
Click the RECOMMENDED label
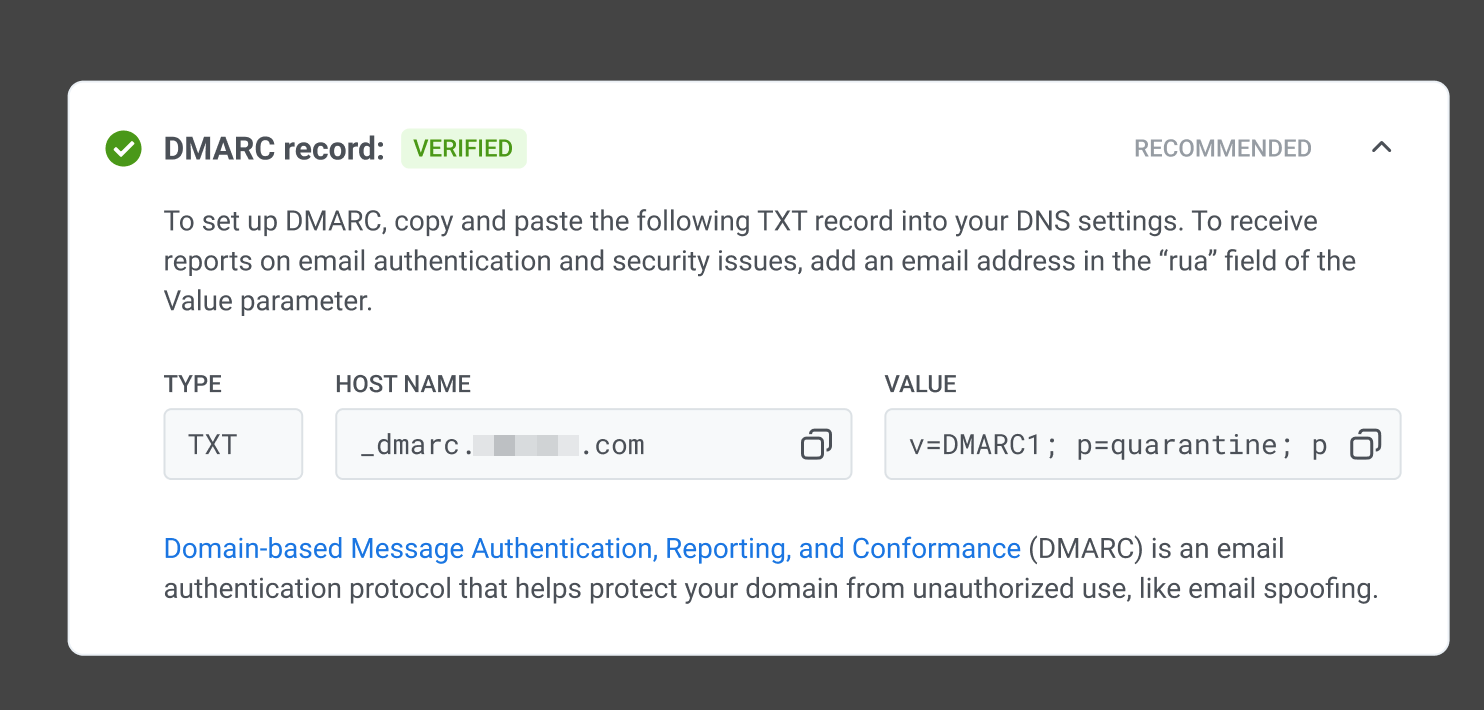tap(1222, 149)
